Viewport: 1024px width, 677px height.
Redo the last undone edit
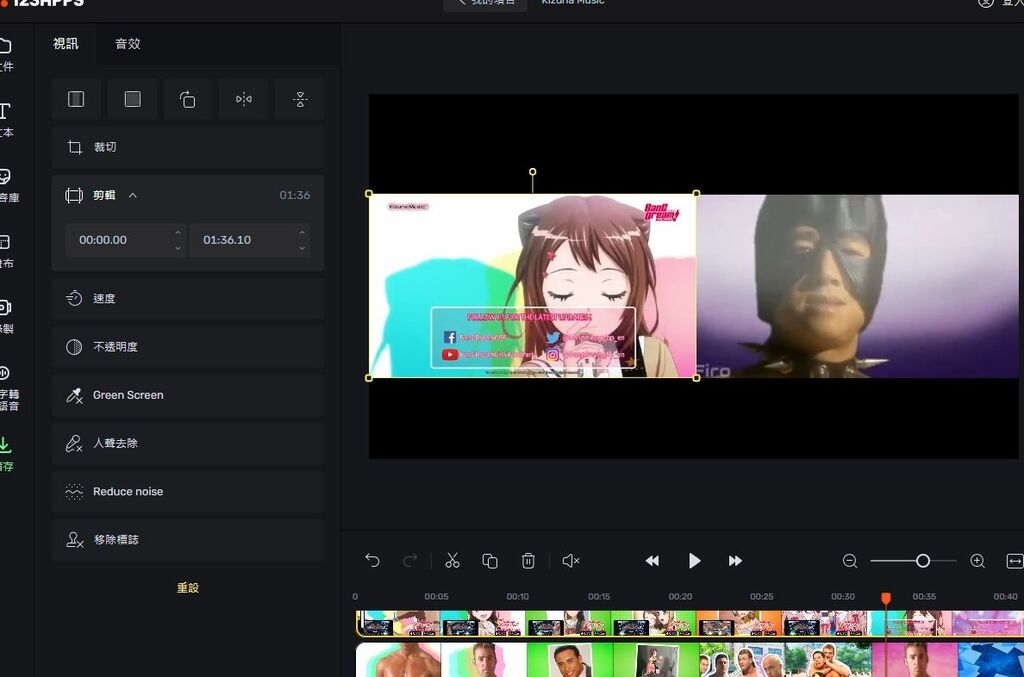click(x=410, y=561)
